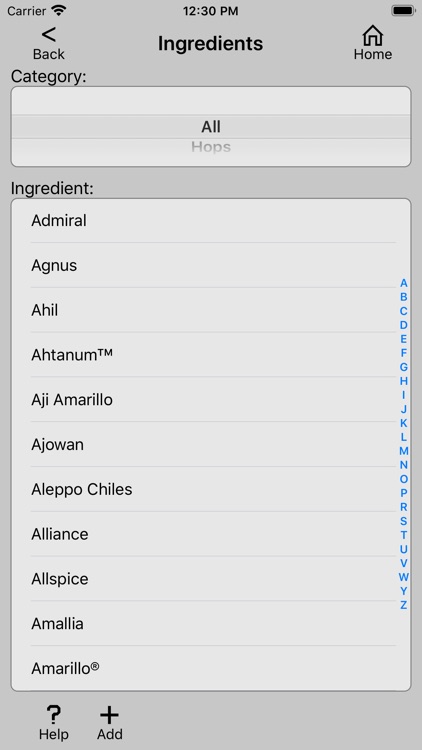Jump to letter C in index
Image resolution: width=422 pixels, height=750 pixels.
[404, 311]
